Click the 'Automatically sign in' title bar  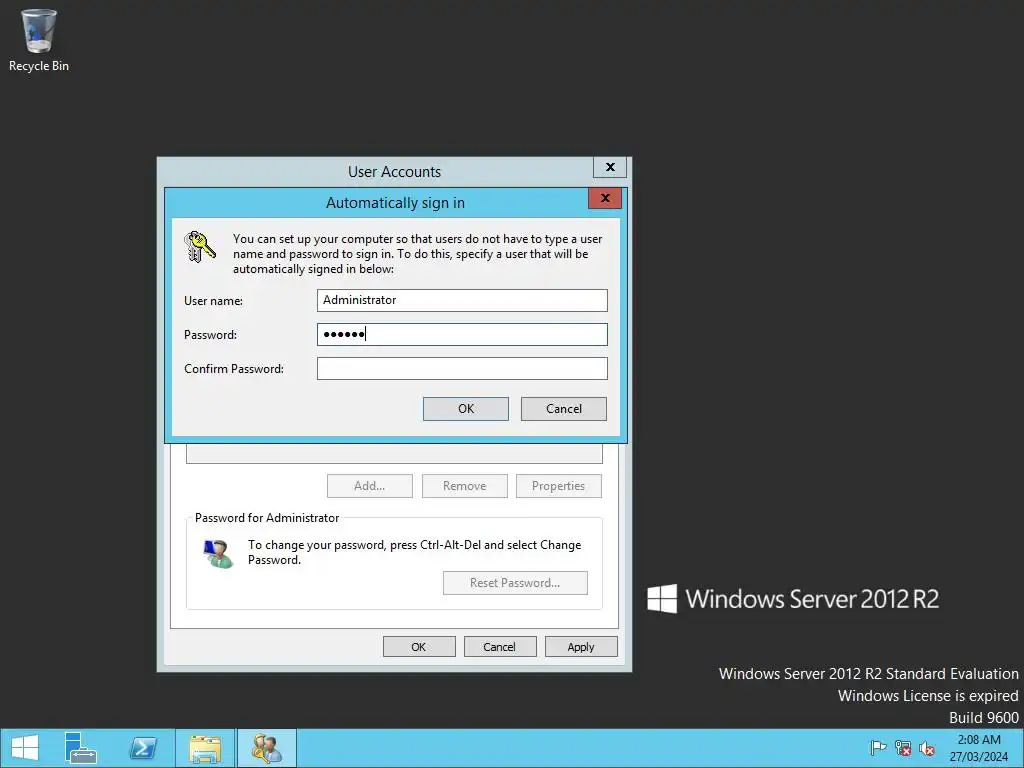tap(395, 203)
